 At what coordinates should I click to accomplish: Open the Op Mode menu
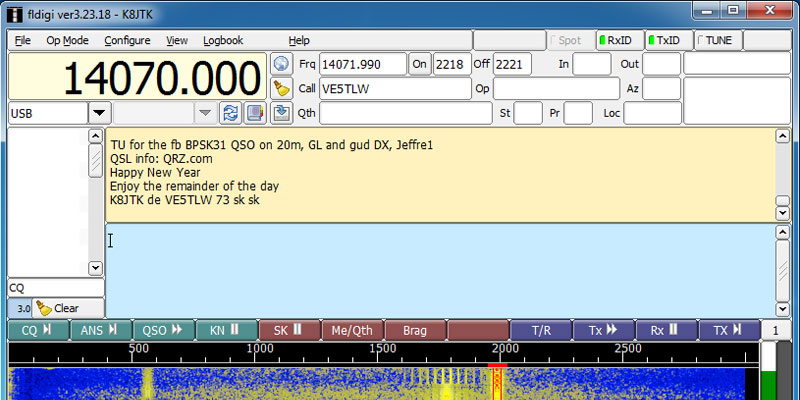67,40
